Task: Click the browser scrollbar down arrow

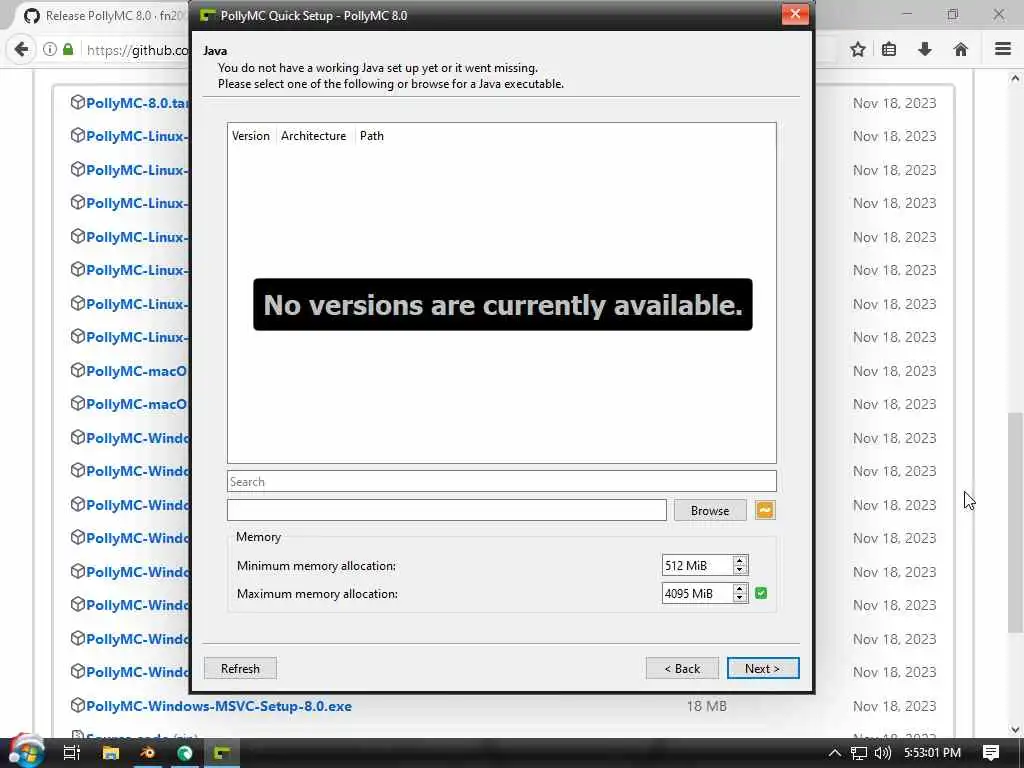Action: 1015,729
